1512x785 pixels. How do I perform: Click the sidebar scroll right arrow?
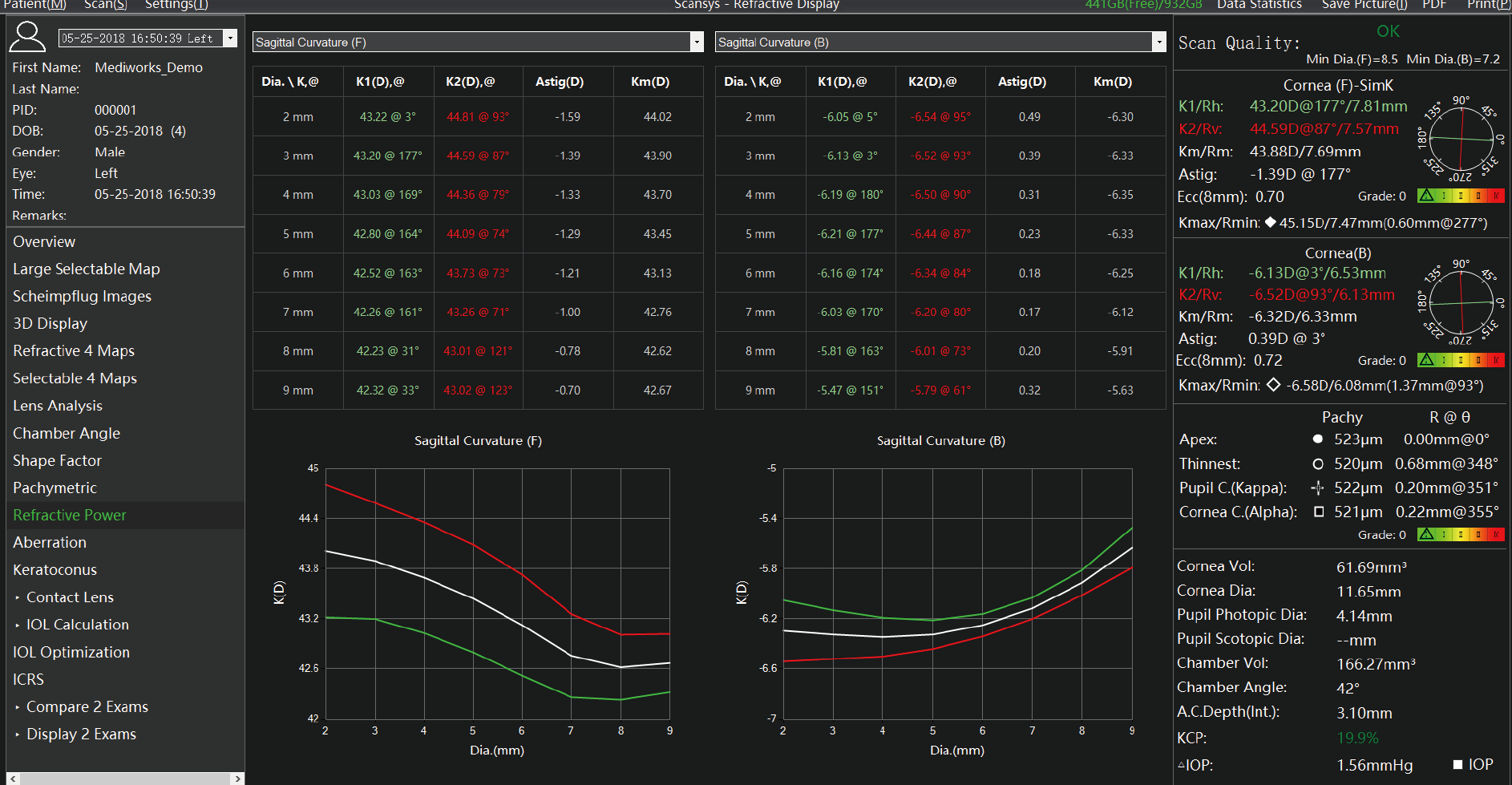(x=237, y=779)
